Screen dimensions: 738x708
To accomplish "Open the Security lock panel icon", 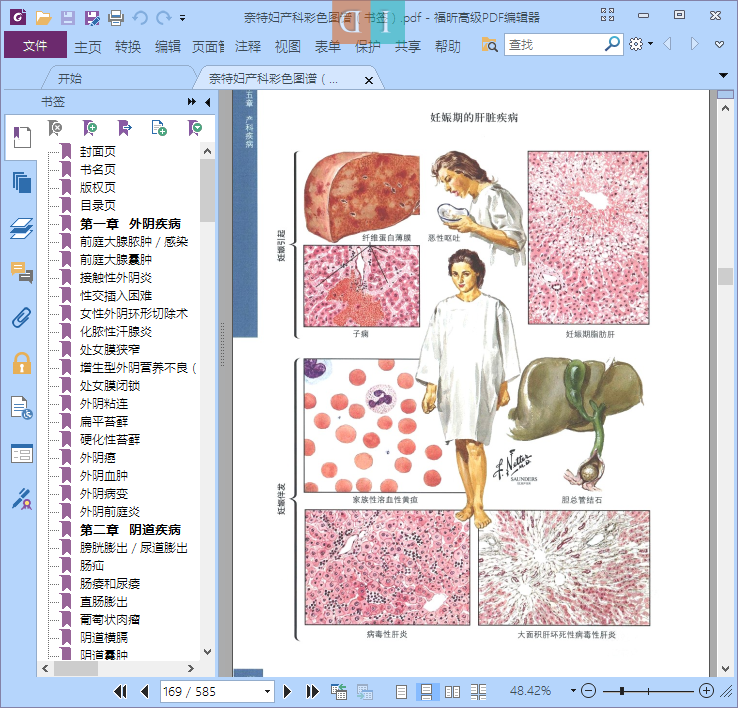I will click(22, 363).
